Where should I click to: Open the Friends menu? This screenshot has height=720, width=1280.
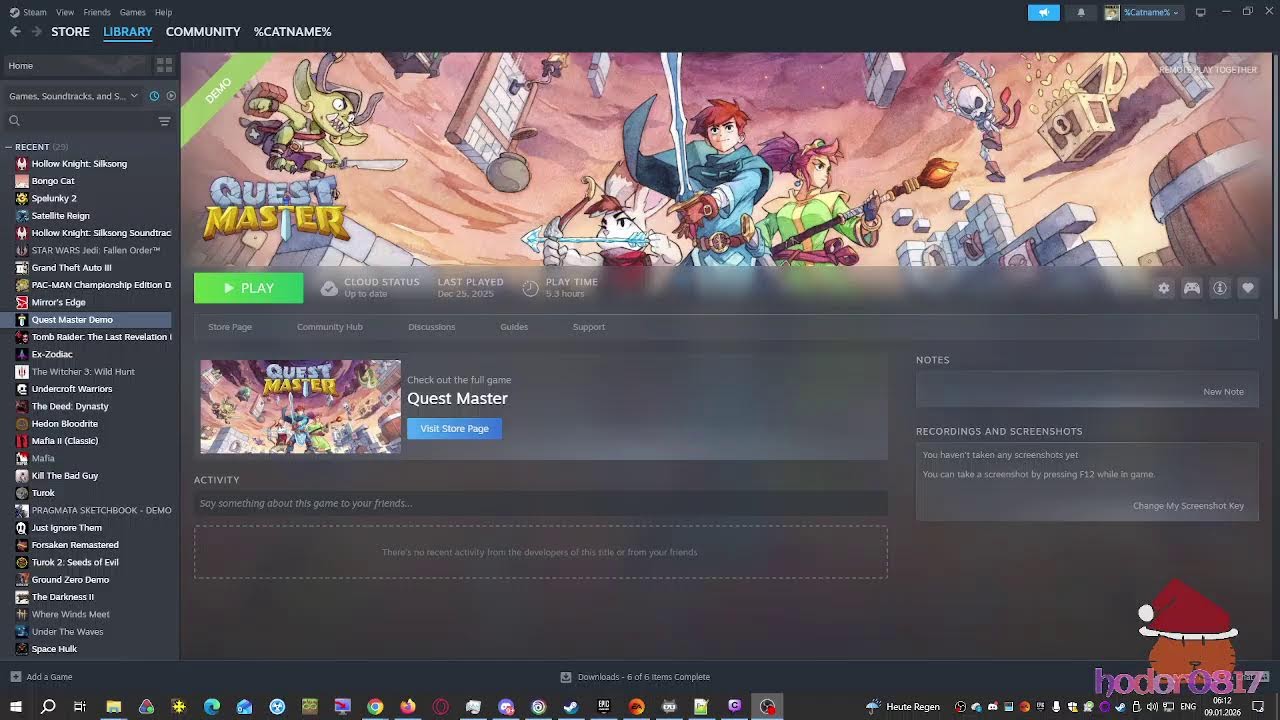pyautogui.click(x=97, y=12)
